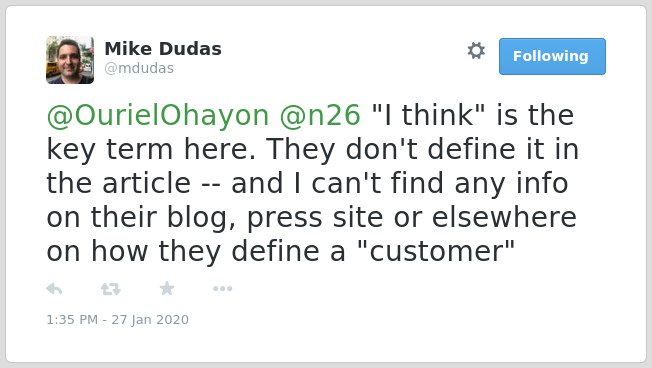The height and width of the screenshot is (368, 652).
Task: Open the 1:35 PM timestamp permalink
Action: pyautogui.click(x=72, y=319)
